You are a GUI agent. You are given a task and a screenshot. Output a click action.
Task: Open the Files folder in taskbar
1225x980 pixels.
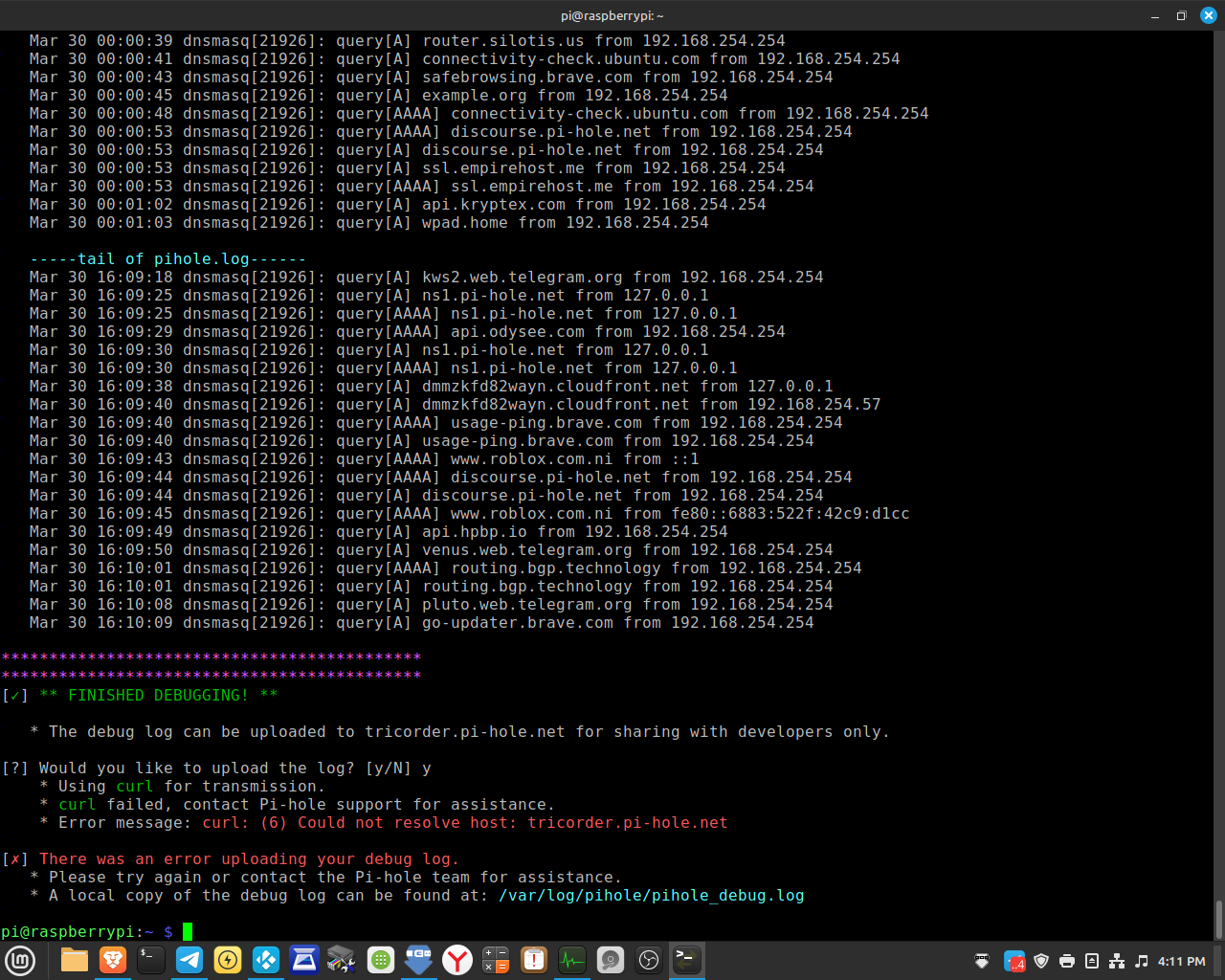75,960
